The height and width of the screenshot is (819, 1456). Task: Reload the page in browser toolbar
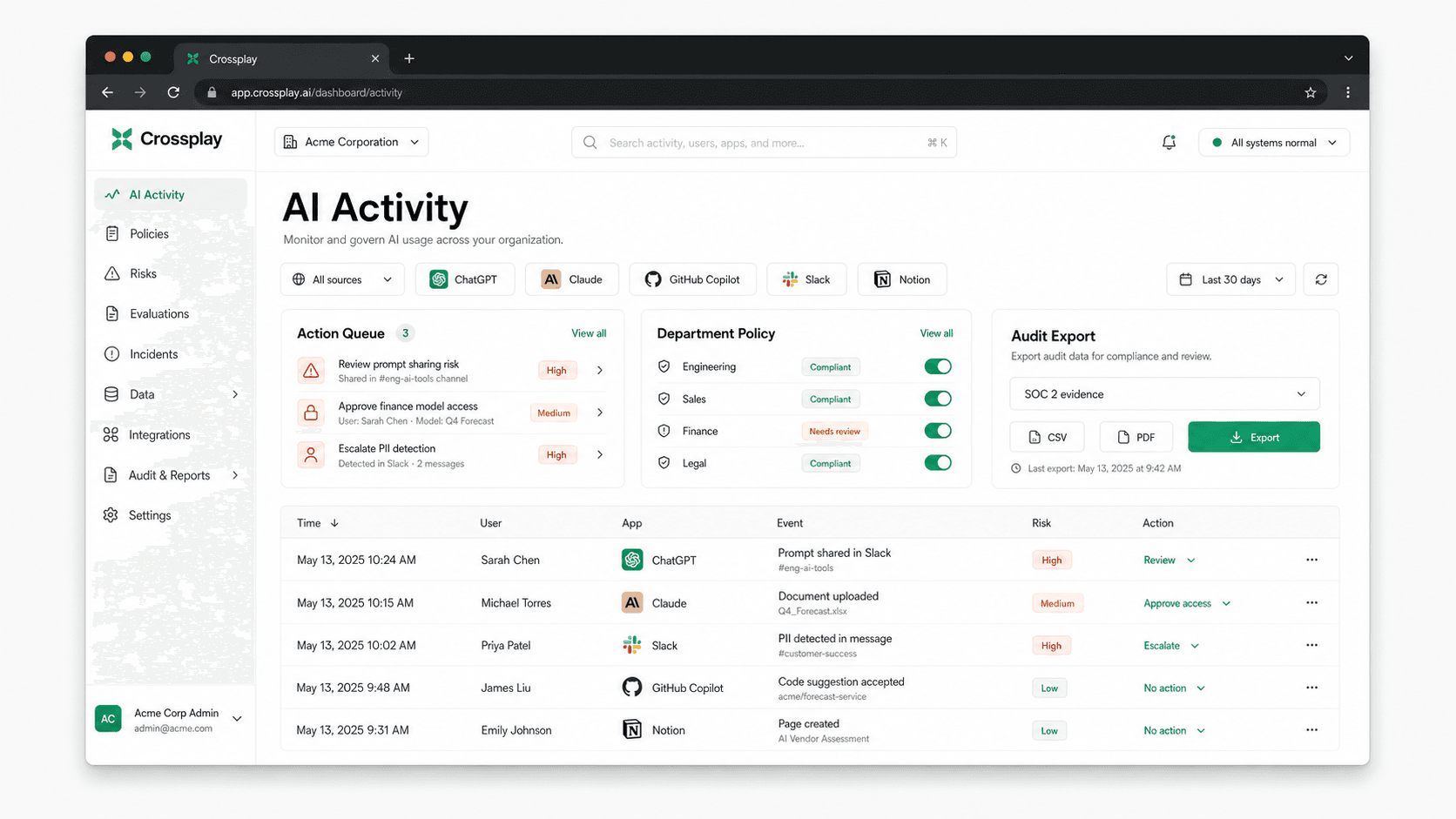click(173, 92)
